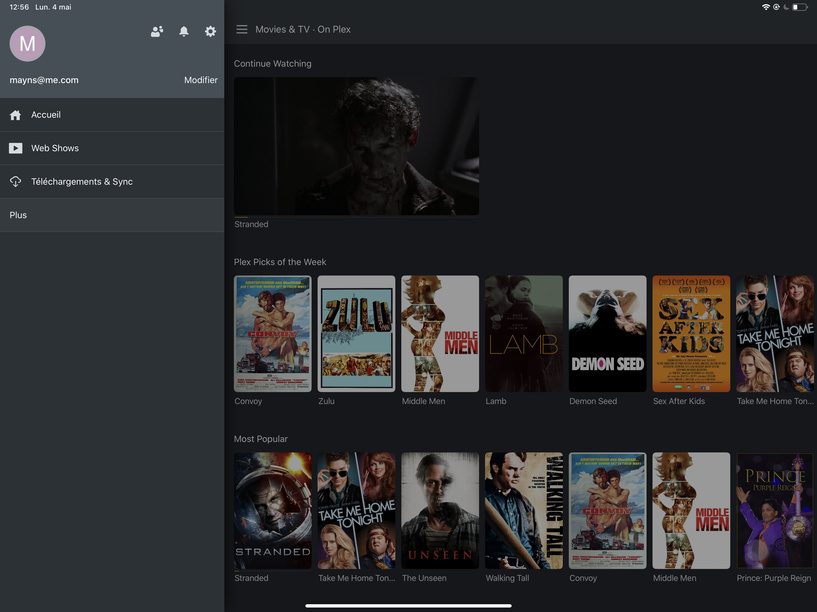The image size is (817, 612).
Task: Open the Convoy poster in Plex Picks
Action: 273,333
